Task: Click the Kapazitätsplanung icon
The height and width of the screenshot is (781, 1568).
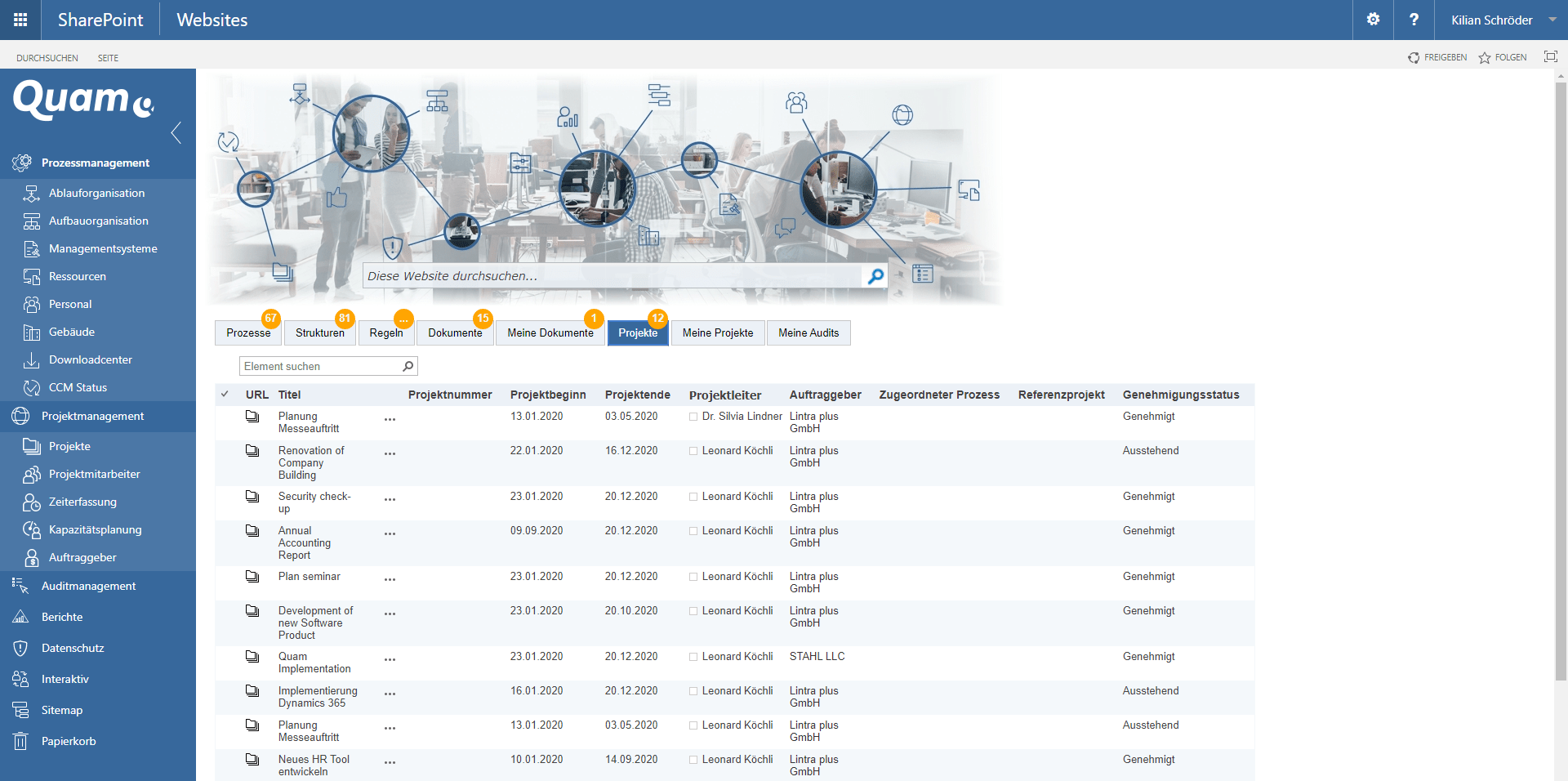Action: (31, 529)
